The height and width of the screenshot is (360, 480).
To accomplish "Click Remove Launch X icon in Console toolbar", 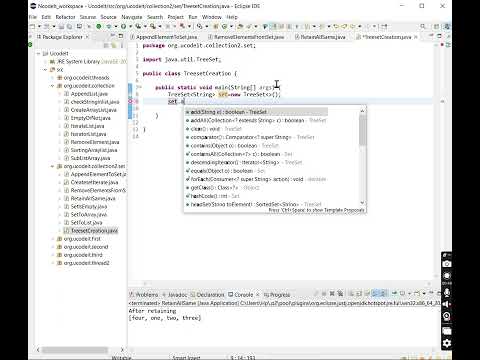I will [x=332, y=294].
